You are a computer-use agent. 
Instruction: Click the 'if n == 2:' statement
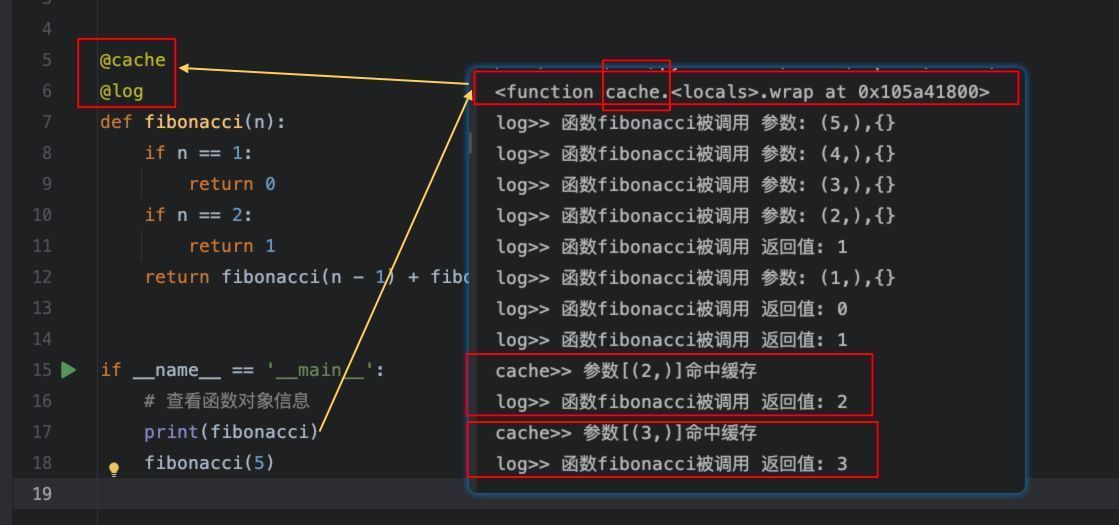pos(198,215)
